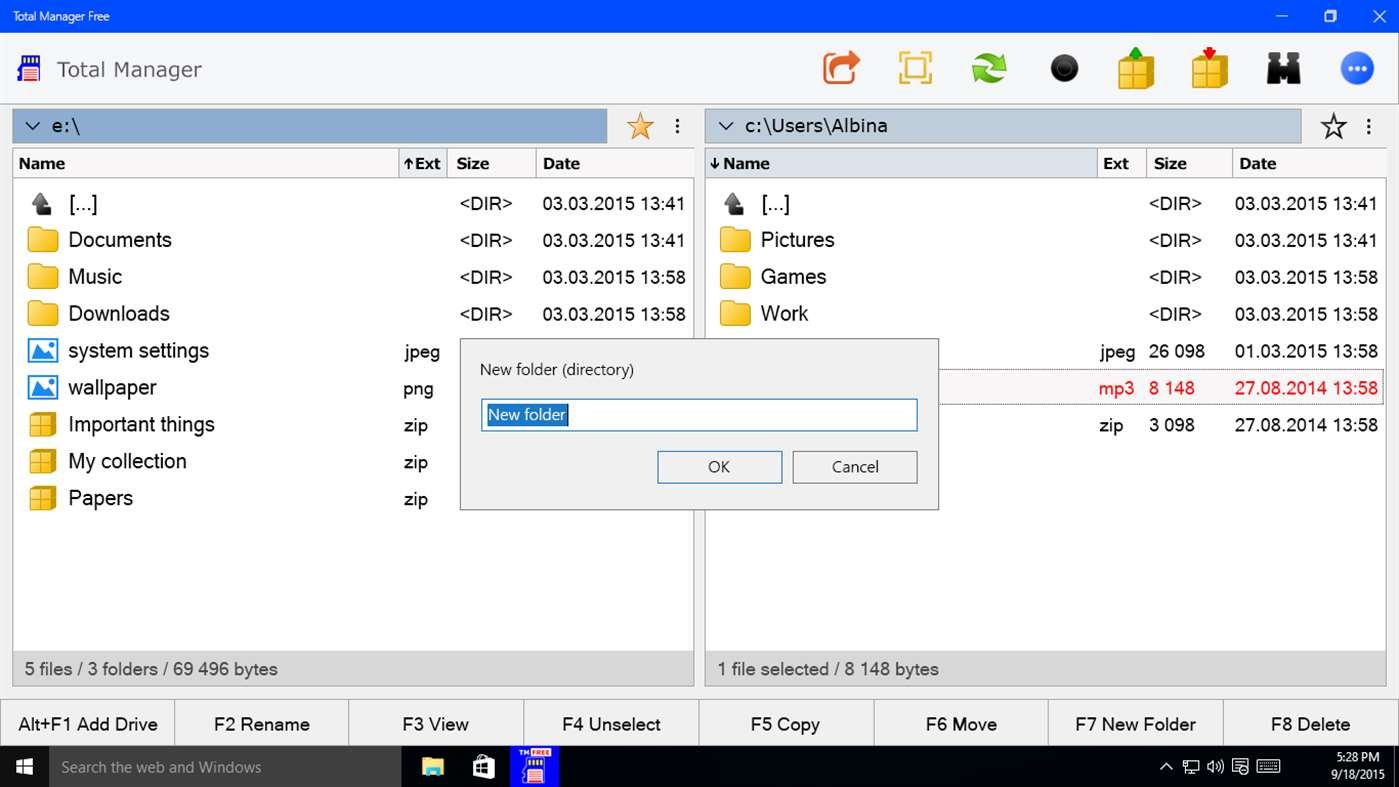Click the system settings image file icon
Image resolution: width=1399 pixels, height=787 pixels.
coord(42,351)
